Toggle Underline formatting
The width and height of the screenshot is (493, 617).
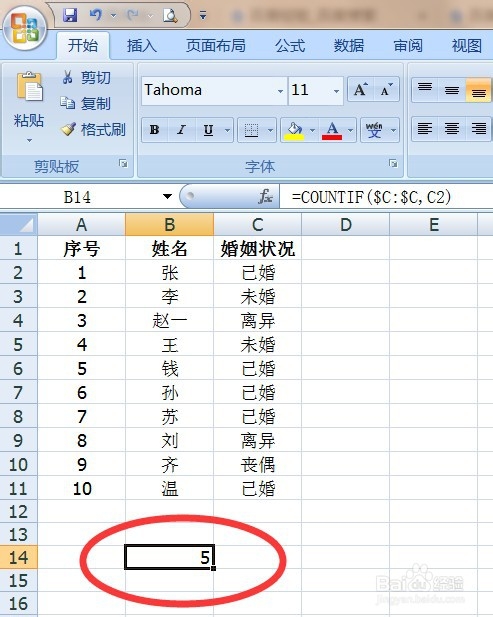click(x=209, y=129)
